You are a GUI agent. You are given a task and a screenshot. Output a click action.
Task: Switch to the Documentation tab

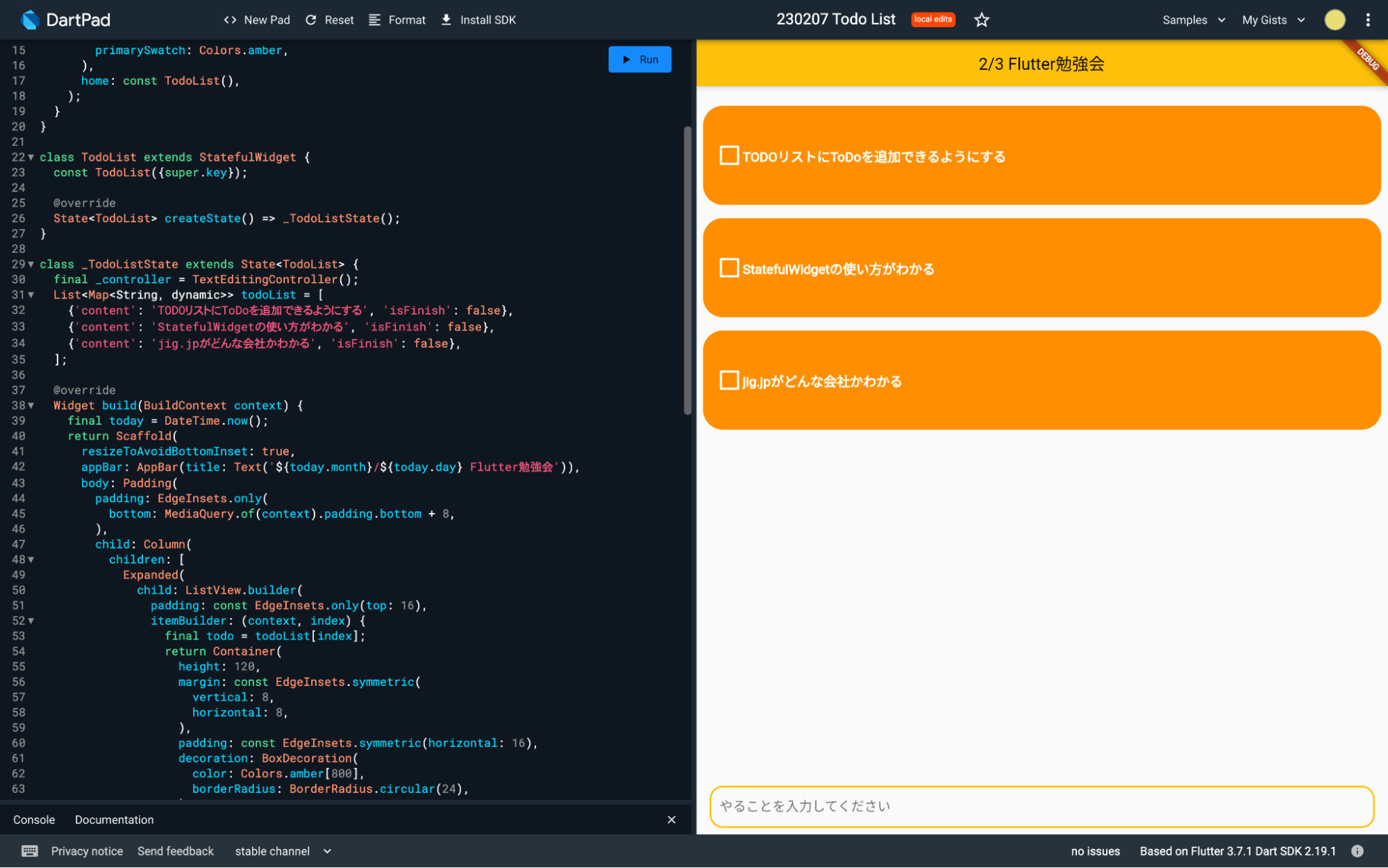(115, 820)
